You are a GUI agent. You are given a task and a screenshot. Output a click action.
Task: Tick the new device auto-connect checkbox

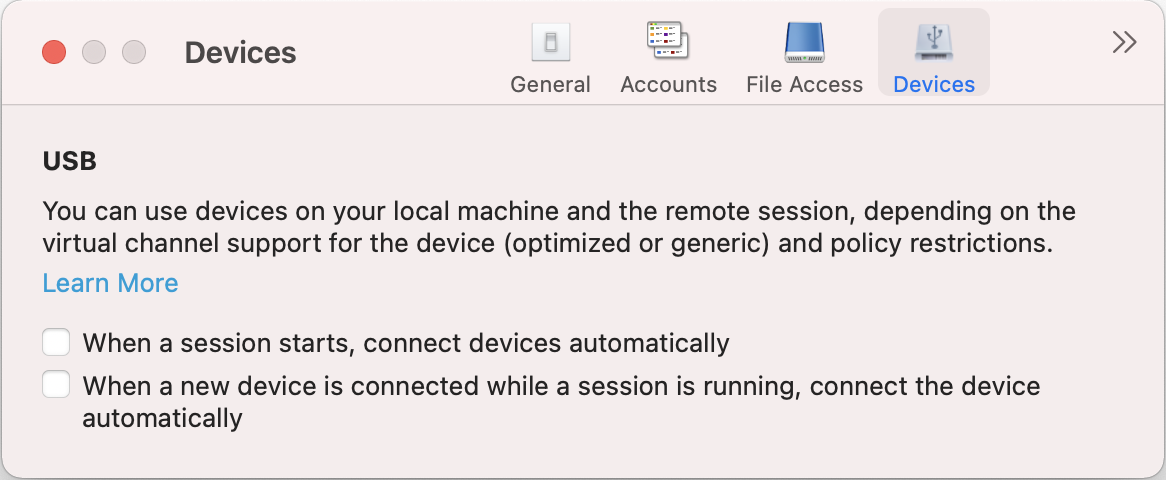click(56, 385)
